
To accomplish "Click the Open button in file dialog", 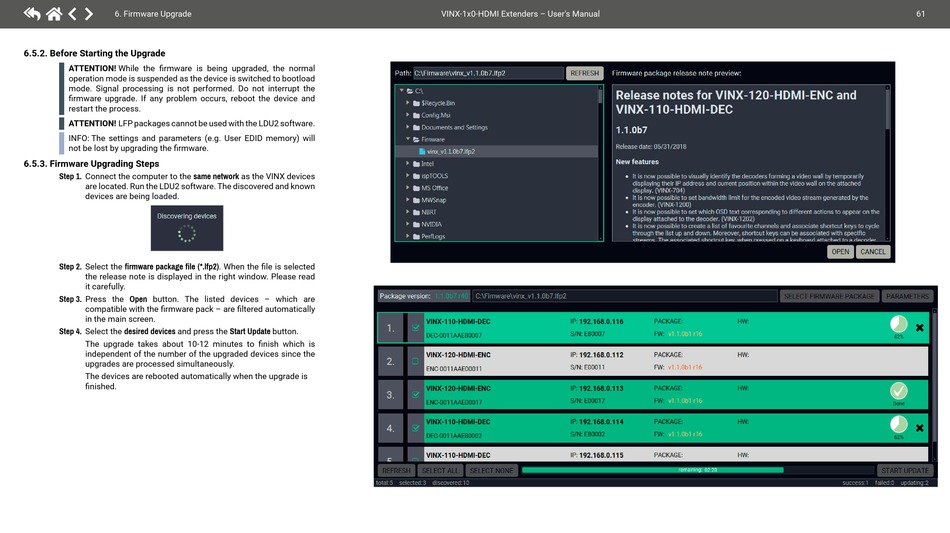I will (x=840, y=252).
